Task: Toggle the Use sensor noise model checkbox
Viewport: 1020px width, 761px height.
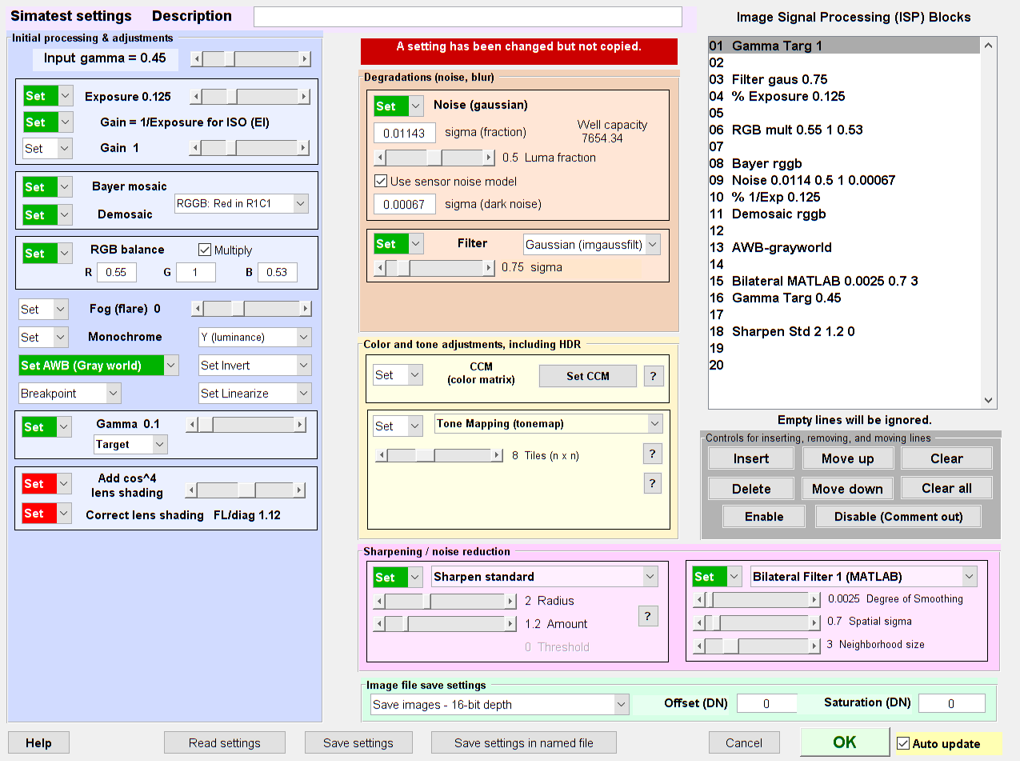Action: [381, 181]
